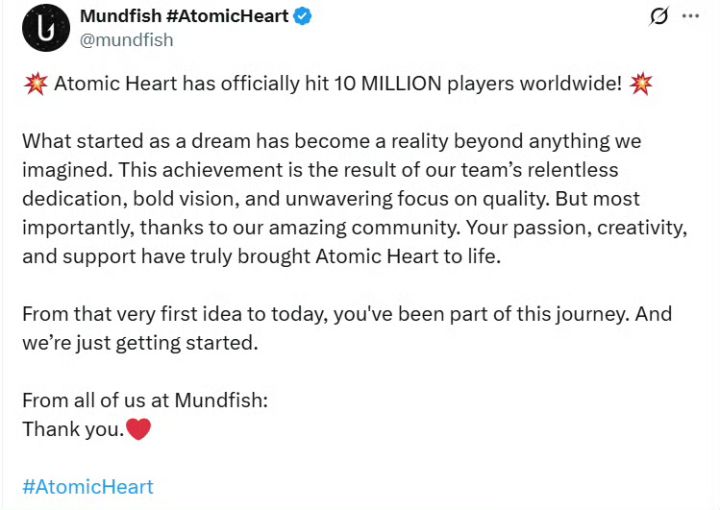Click the "we're just getting started" line
The height and width of the screenshot is (510, 720).
(x=140, y=344)
